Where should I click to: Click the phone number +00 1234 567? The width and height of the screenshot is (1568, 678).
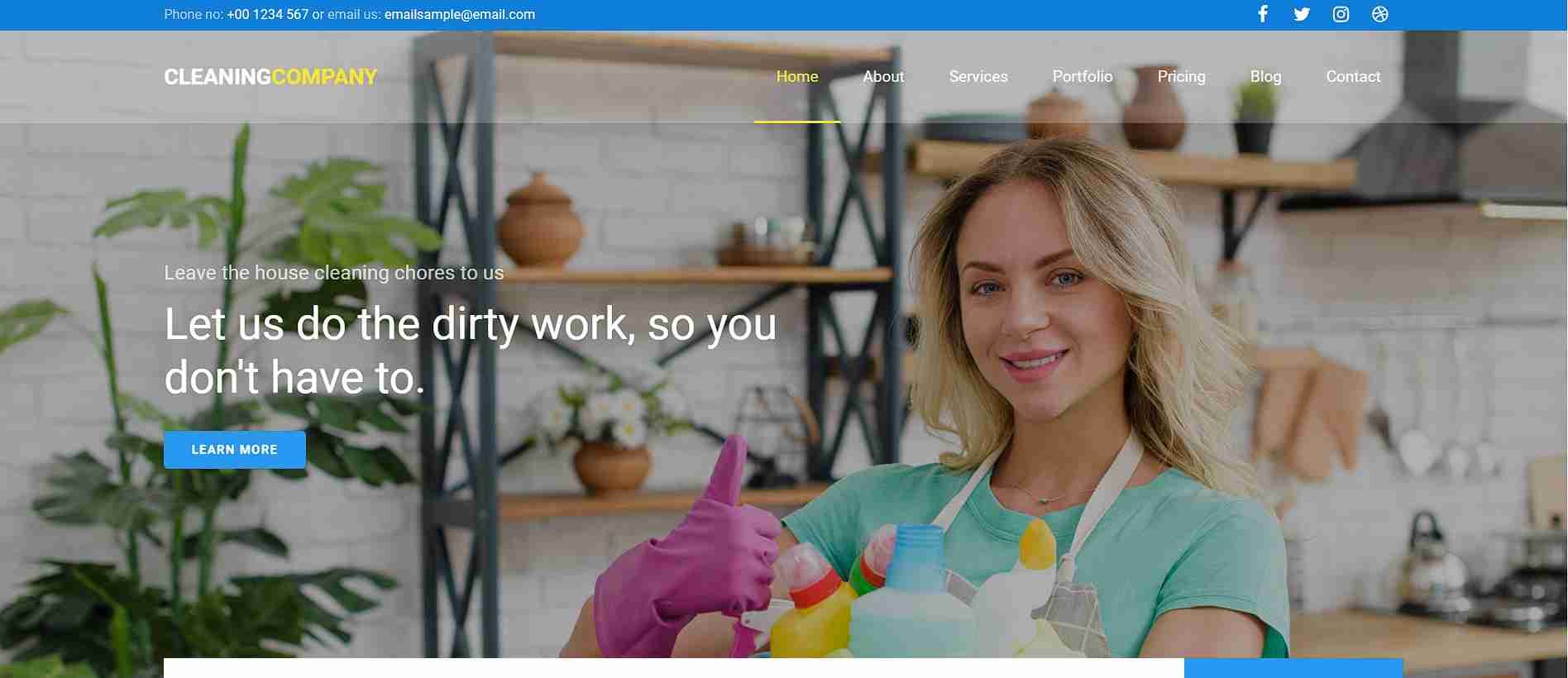coord(267,14)
